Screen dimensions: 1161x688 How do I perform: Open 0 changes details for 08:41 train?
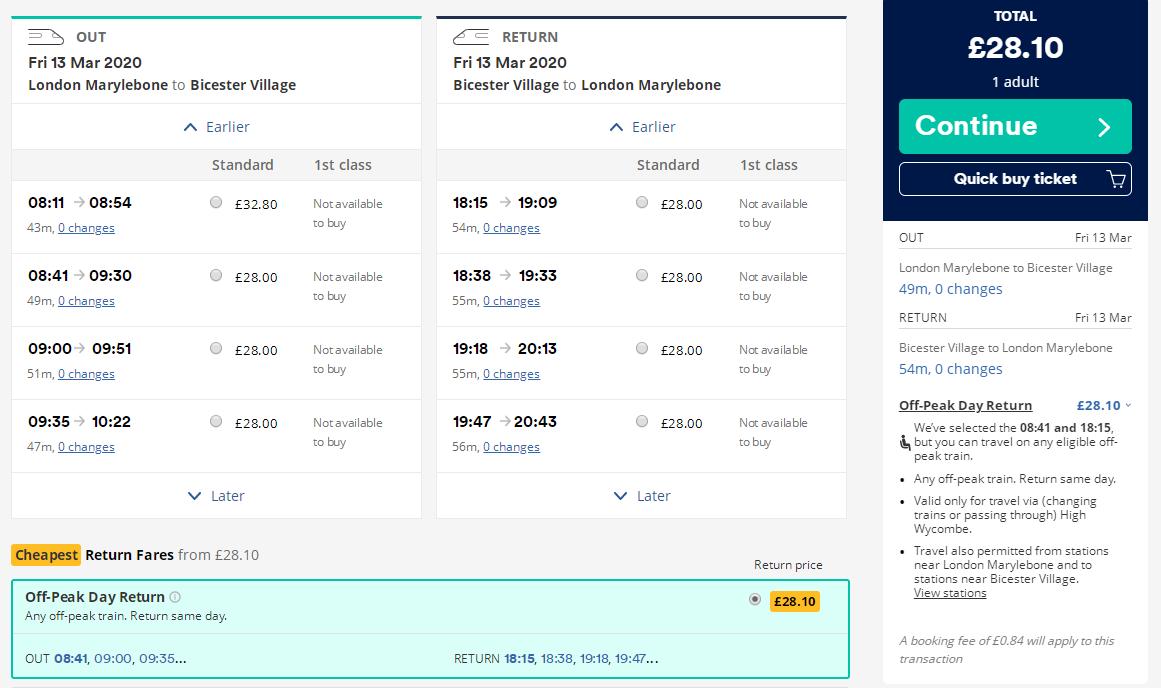click(87, 301)
